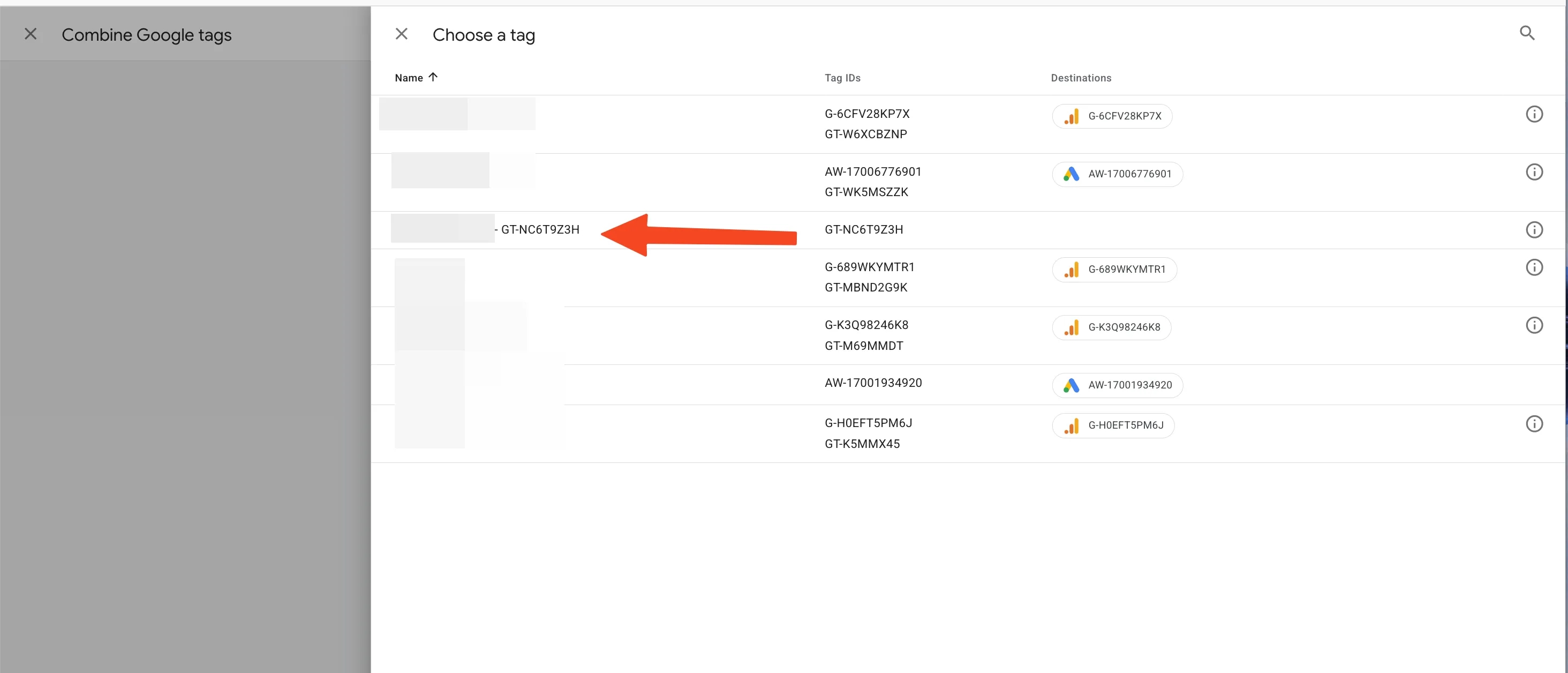Open info for the G-6CFV28KP7X tag row
This screenshot has height=673, width=1568.
coord(1534,114)
